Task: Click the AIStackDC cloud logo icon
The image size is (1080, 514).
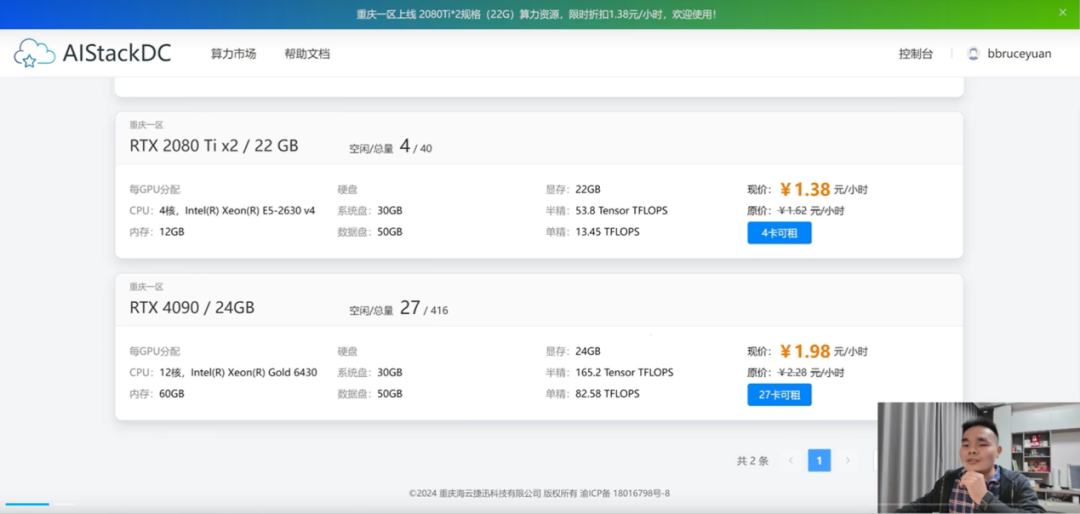Action: (34, 53)
